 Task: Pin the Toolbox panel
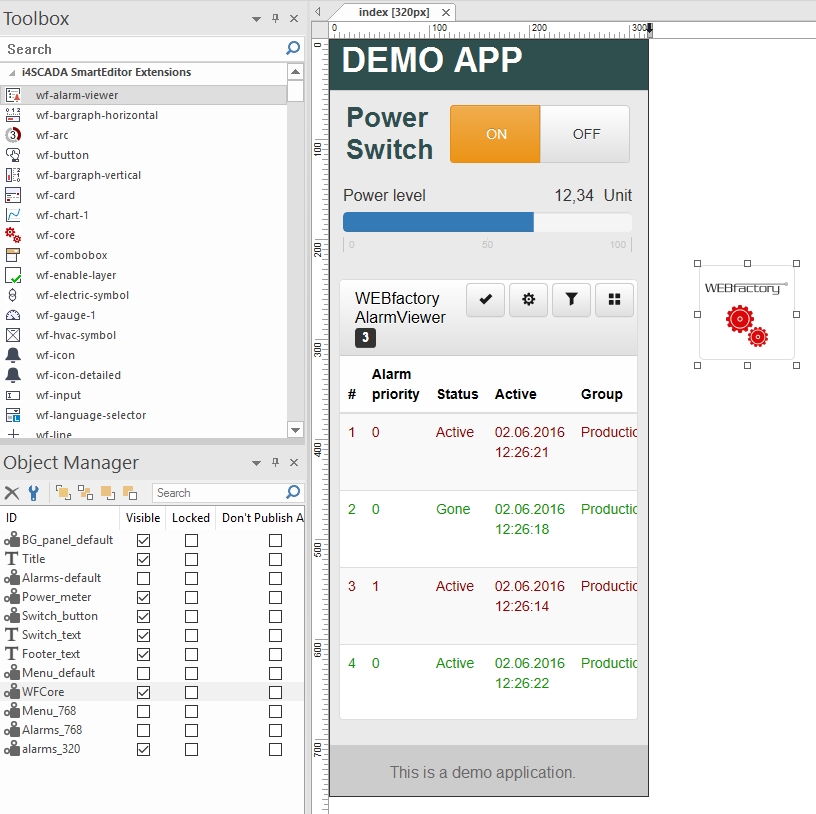[x=275, y=18]
